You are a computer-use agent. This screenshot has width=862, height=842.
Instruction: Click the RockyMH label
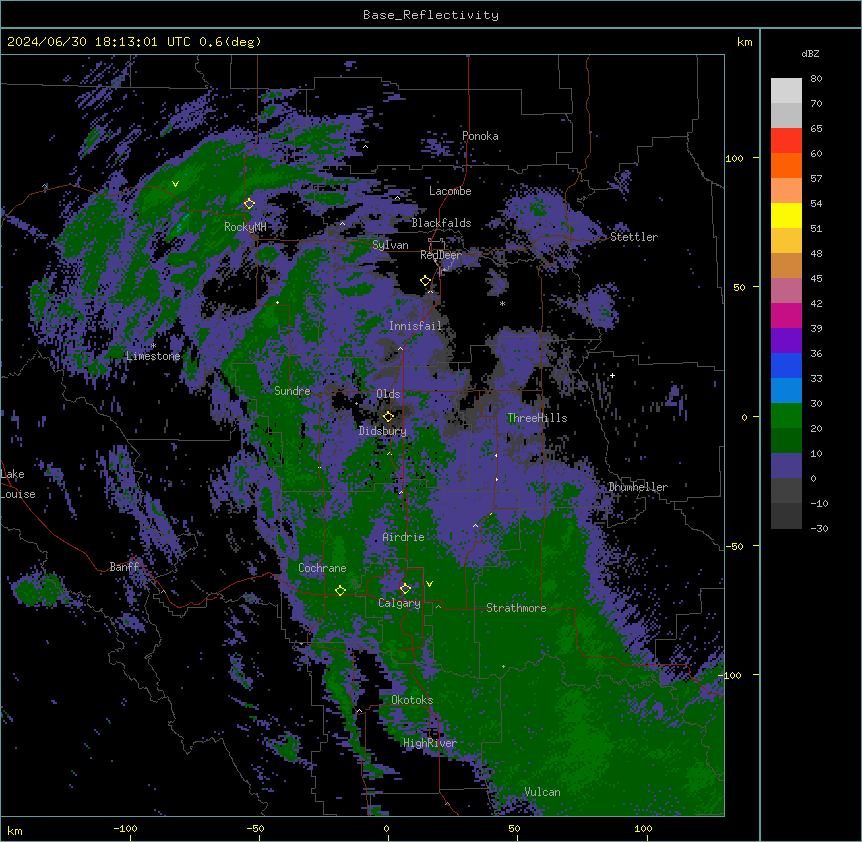tap(245, 227)
